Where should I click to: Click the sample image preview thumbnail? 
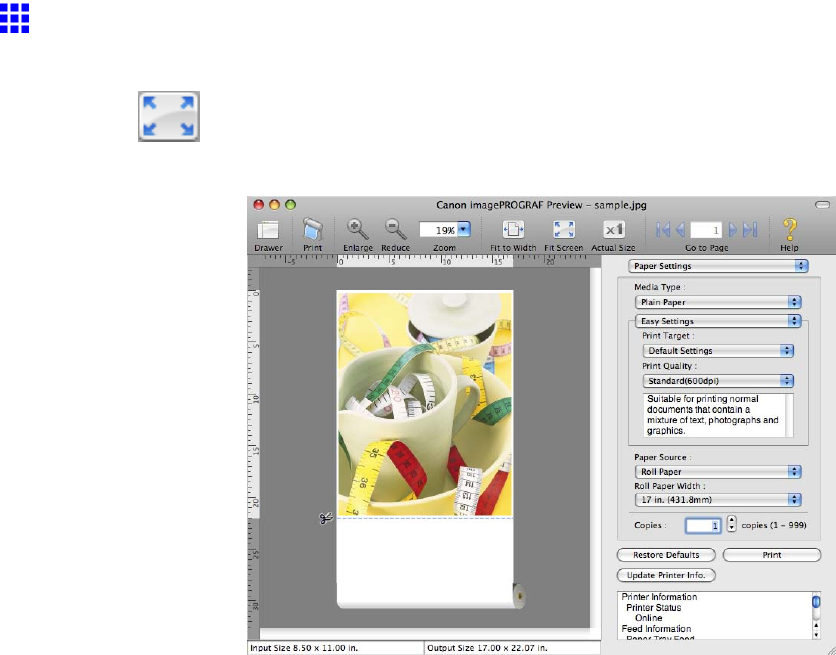[425, 403]
